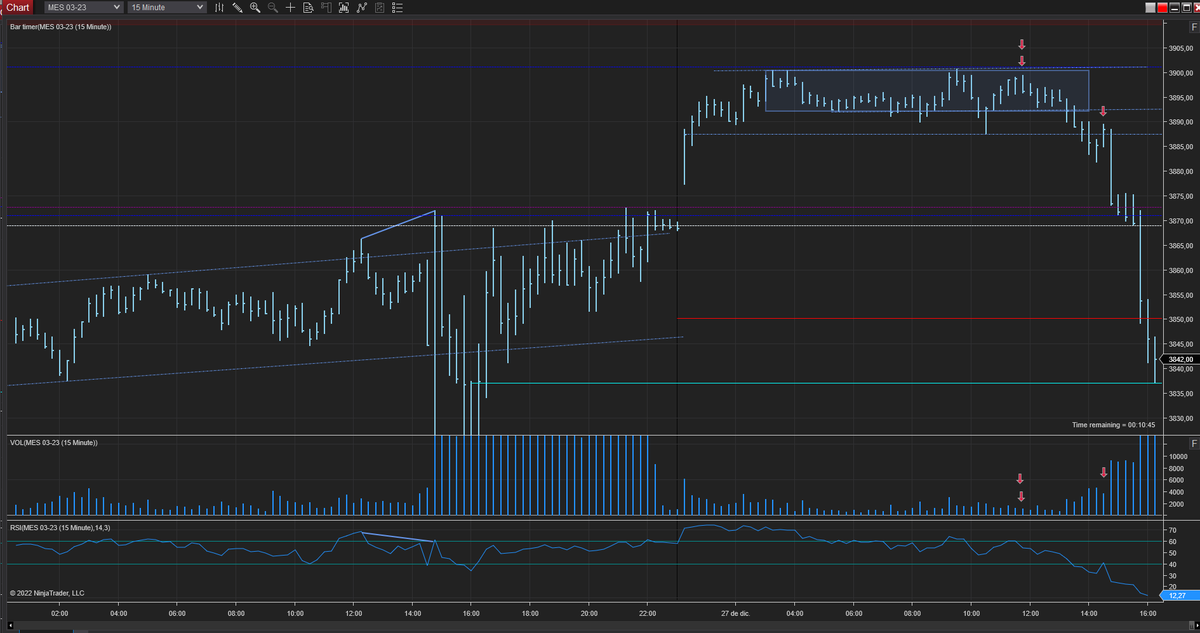Viewport: 1200px width, 633px height.
Task: Click the 27 de dic. date label
Action: [x=735, y=612]
